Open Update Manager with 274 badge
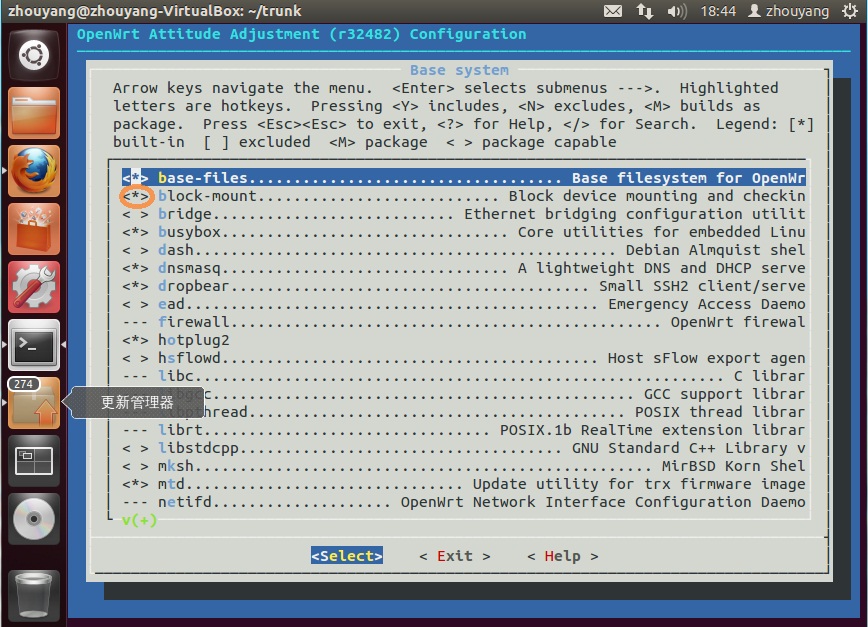The width and height of the screenshot is (868, 627). [34, 403]
